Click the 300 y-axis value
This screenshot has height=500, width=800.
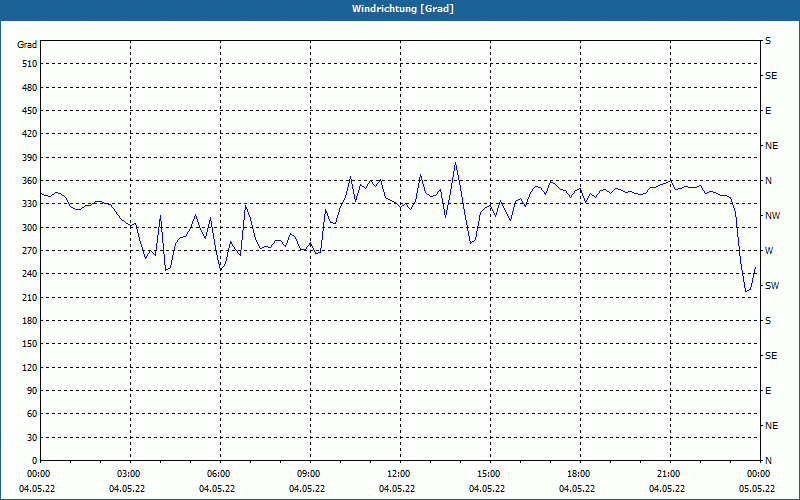point(30,228)
